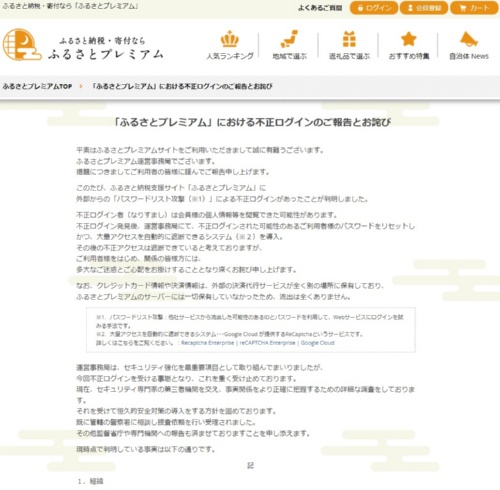Click the section heading 1. 経緯
This screenshot has width=500, height=490.
[x=90, y=481]
